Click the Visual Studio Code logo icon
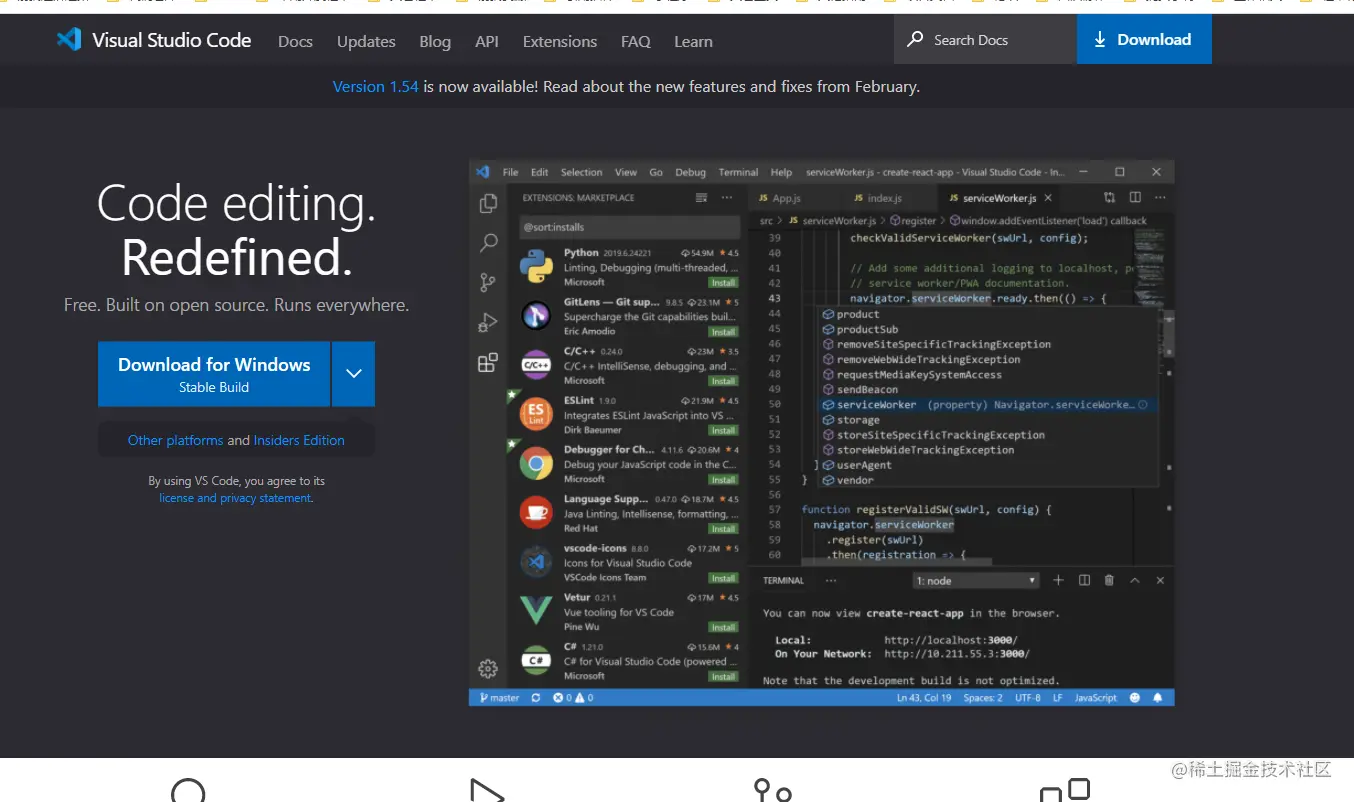Screen dimensions: 1354x802 [x=69, y=40]
